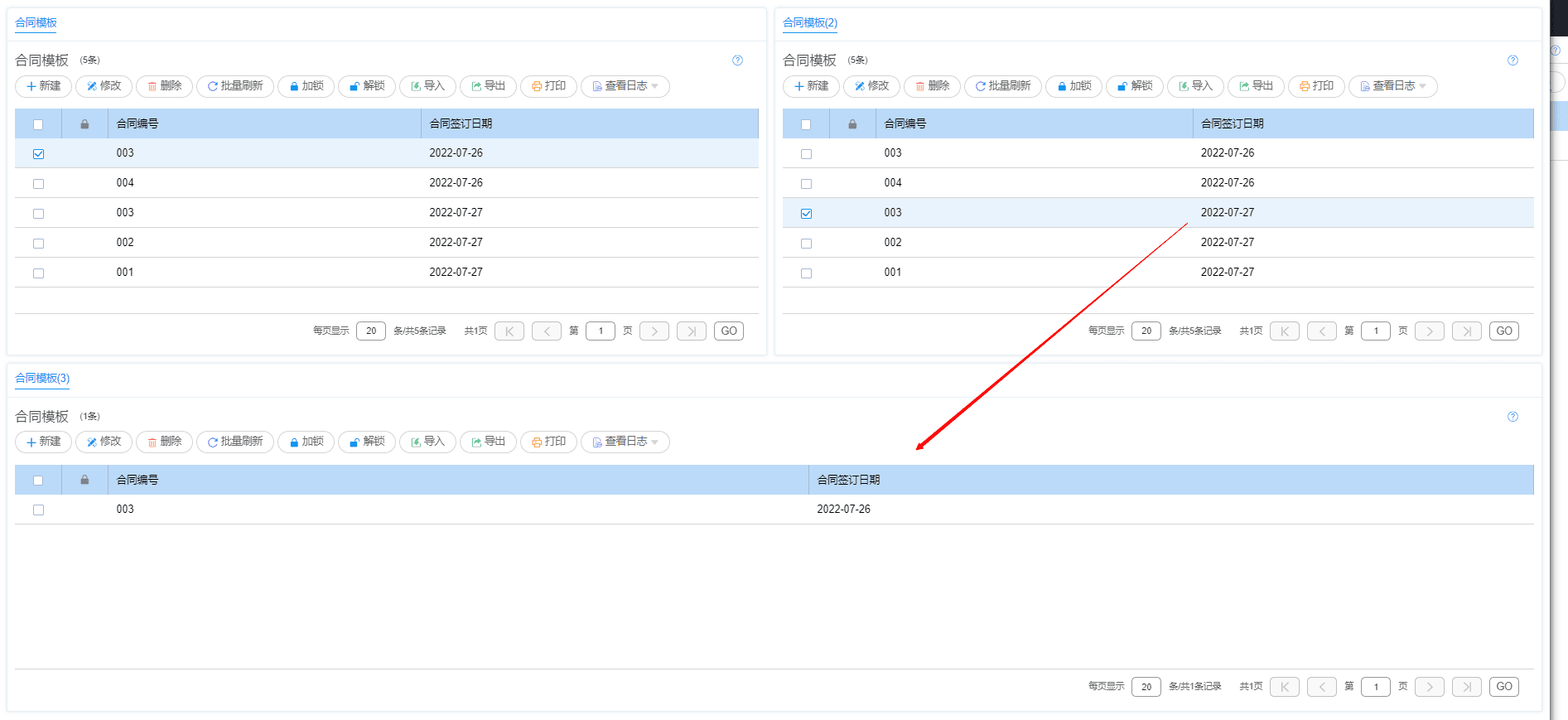Click 导出 in the 合同模板(3) panel
Image resolution: width=1568 pixels, height=720 pixels.
pos(489,442)
